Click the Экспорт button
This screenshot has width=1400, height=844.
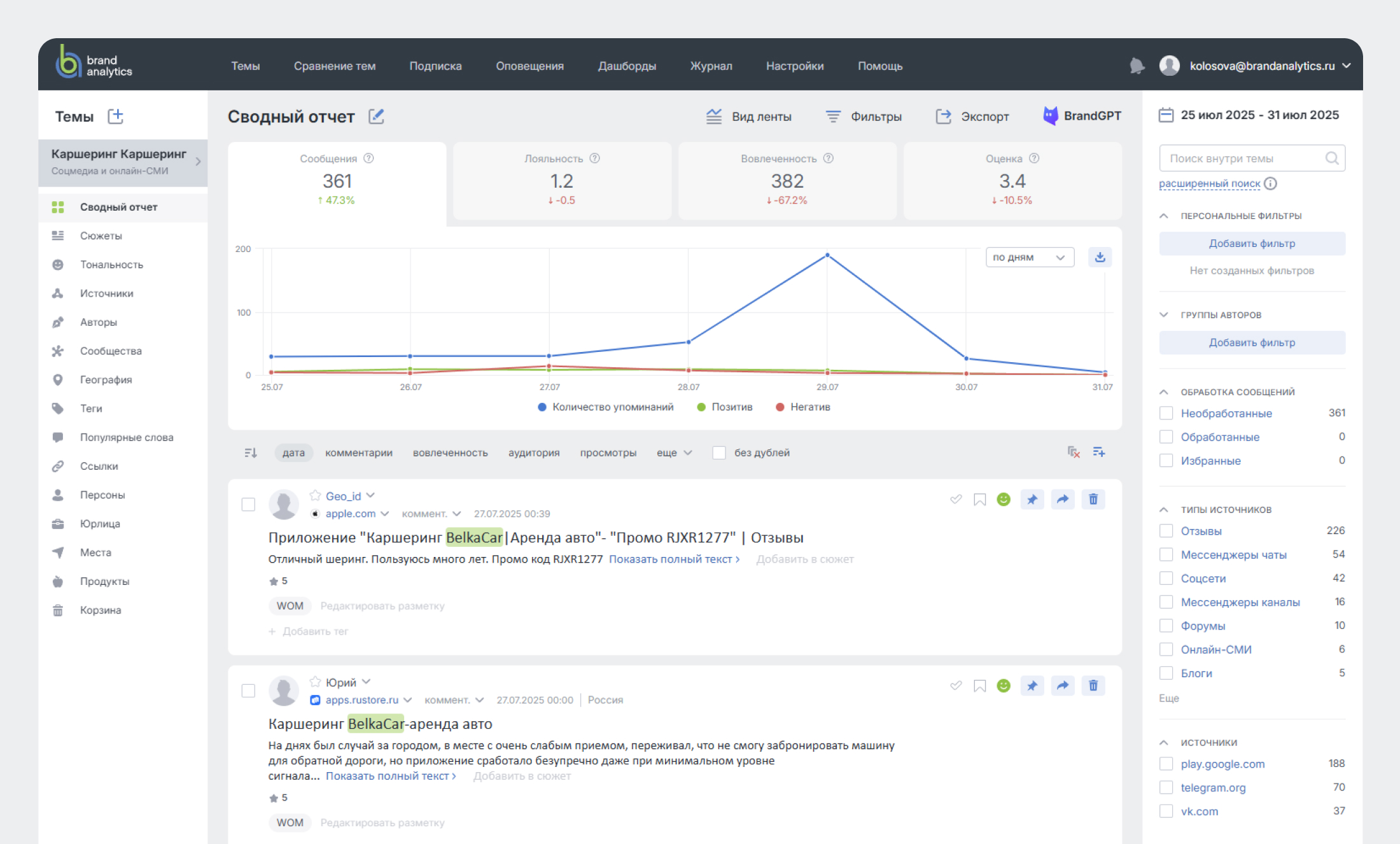tap(972, 116)
